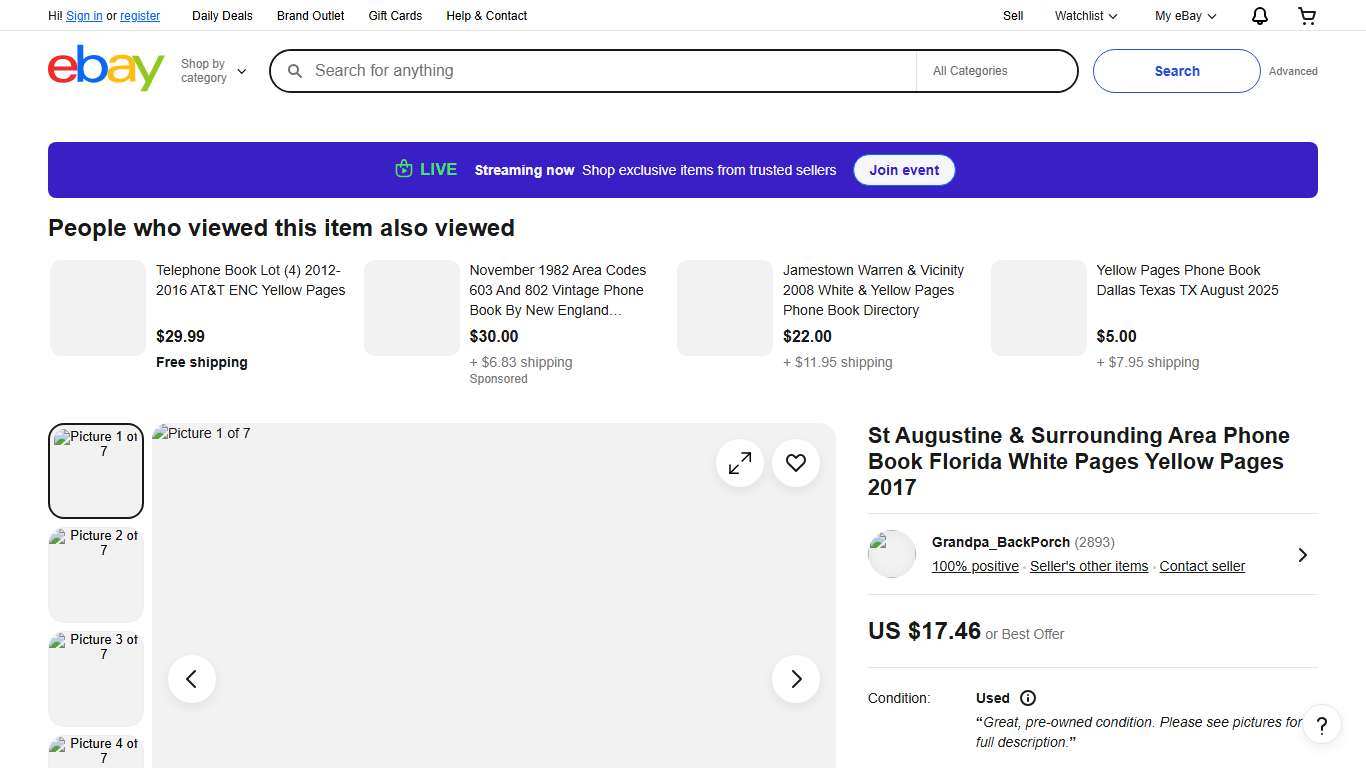This screenshot has width=1366, height=768.
Task: Expand the My eBay menu
Action: pos(1185,16)
